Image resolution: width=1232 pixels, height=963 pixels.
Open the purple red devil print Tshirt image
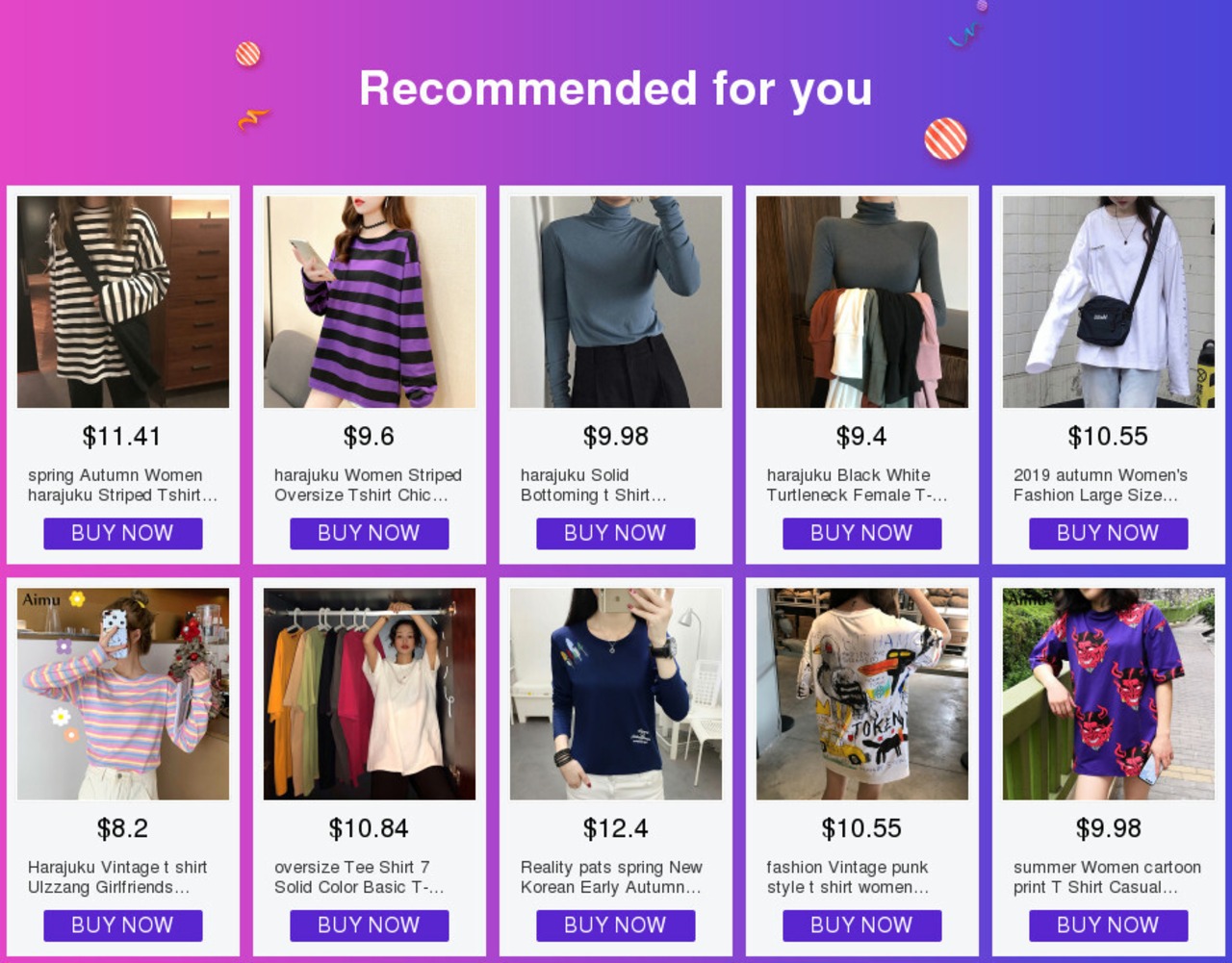pos(1109,694)
